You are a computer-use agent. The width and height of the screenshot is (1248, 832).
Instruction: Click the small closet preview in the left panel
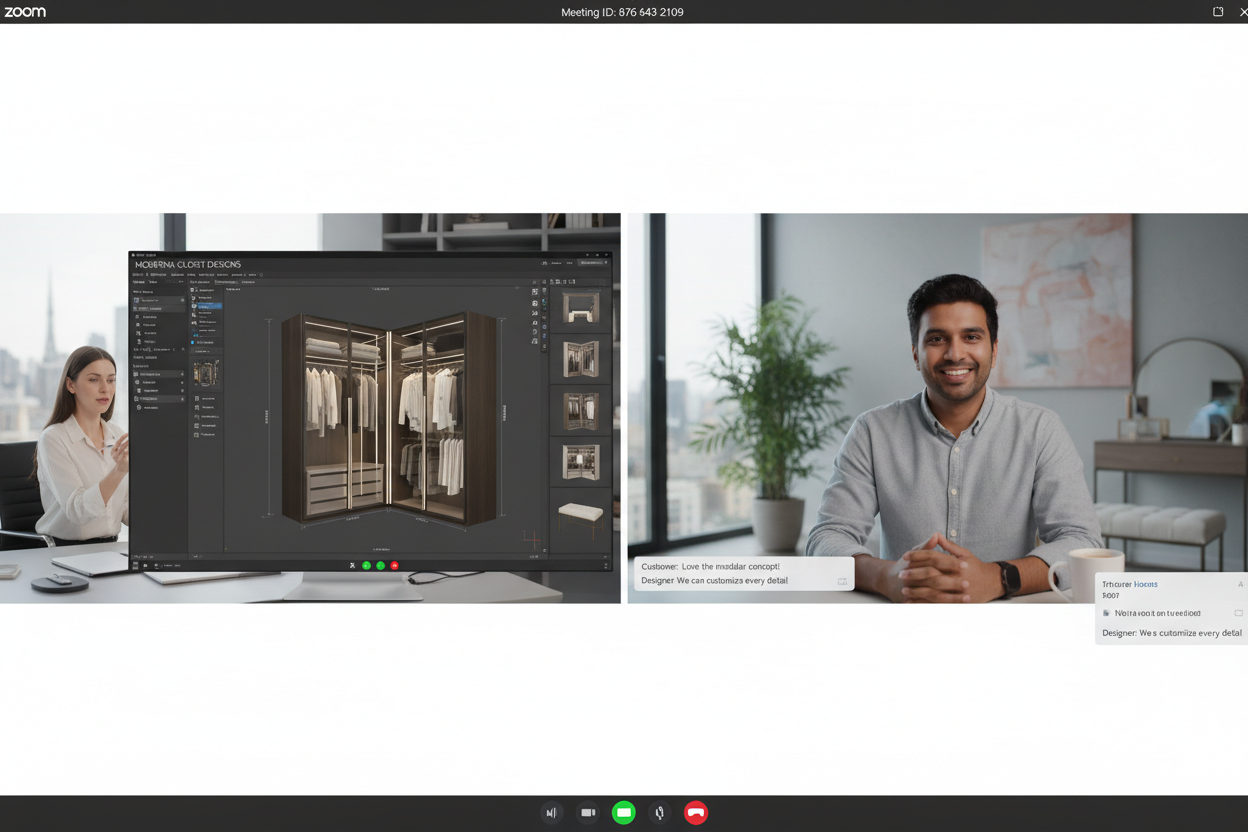205,374
